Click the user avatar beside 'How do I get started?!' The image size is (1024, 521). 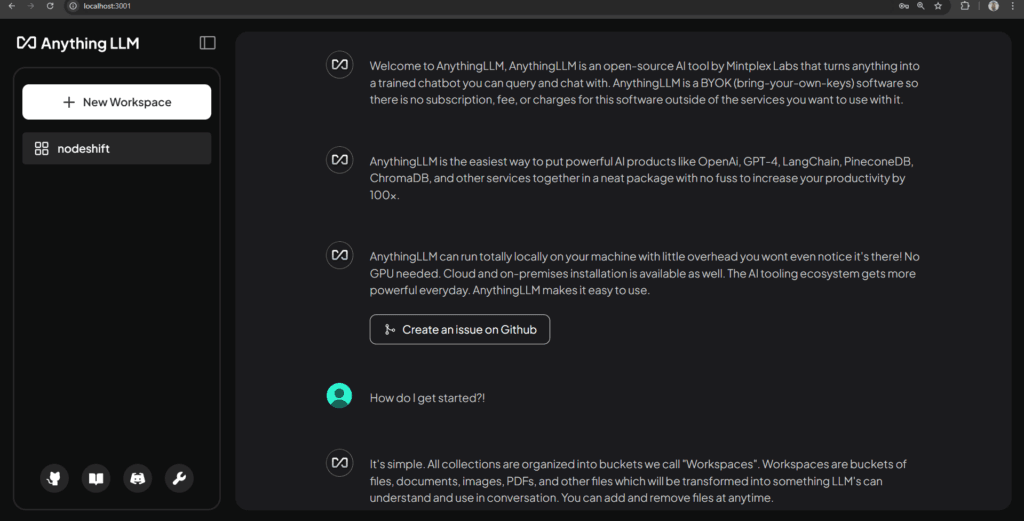340,396
